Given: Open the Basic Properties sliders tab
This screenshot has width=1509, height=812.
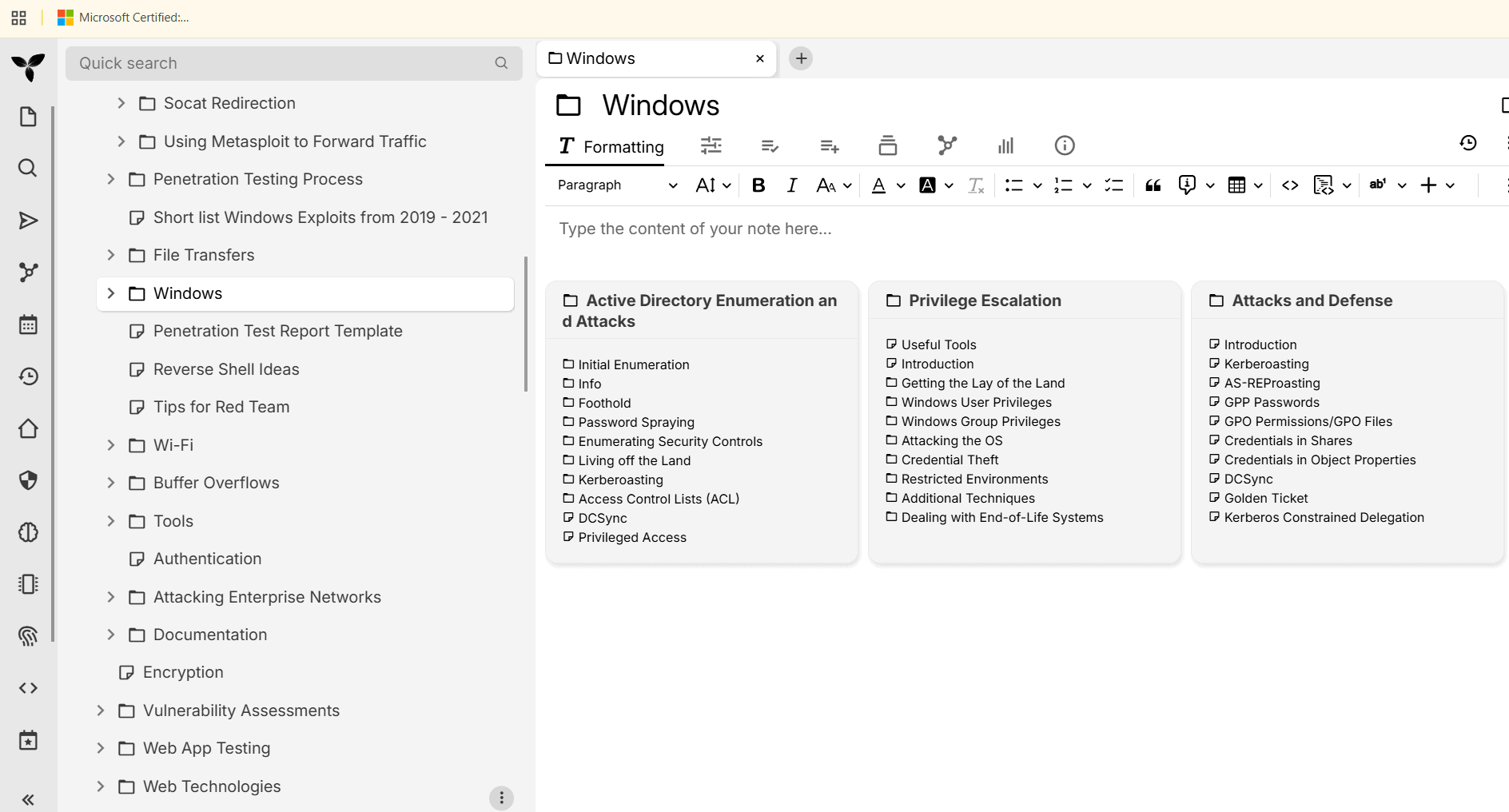Looking at the screenshot, I should 711,145.
